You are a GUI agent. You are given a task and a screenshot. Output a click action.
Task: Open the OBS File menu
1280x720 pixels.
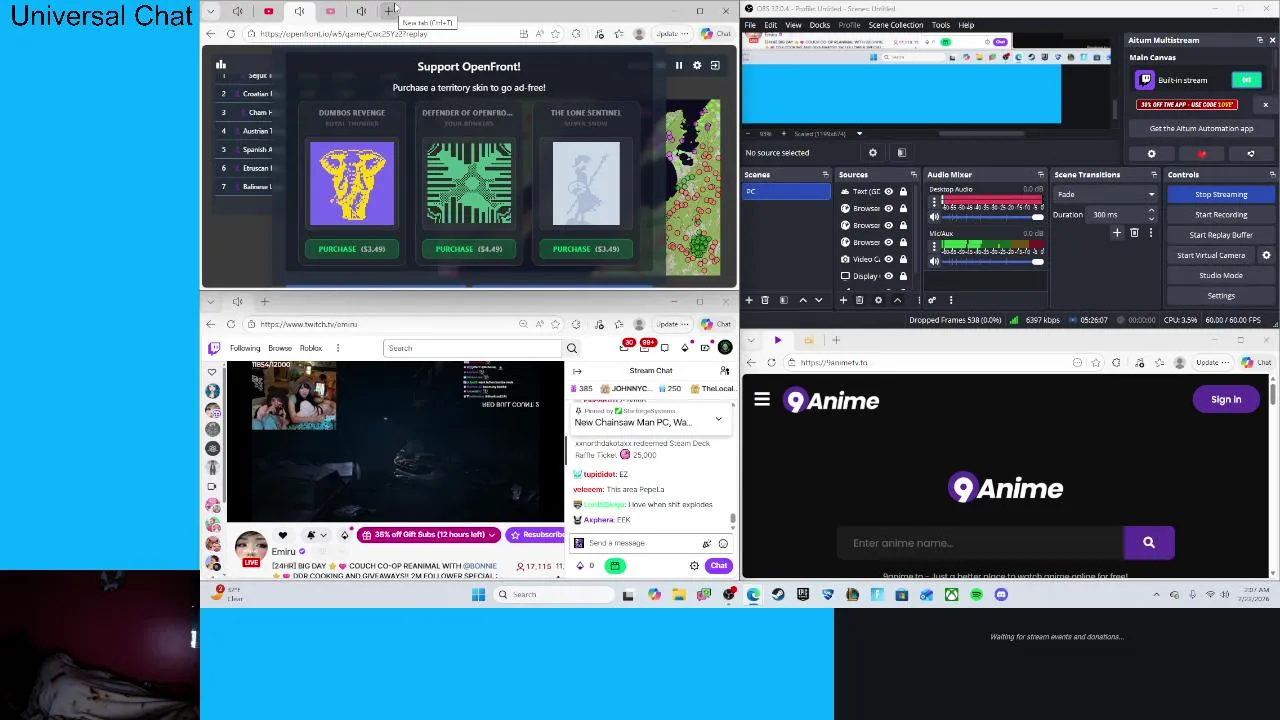[751, 25]
